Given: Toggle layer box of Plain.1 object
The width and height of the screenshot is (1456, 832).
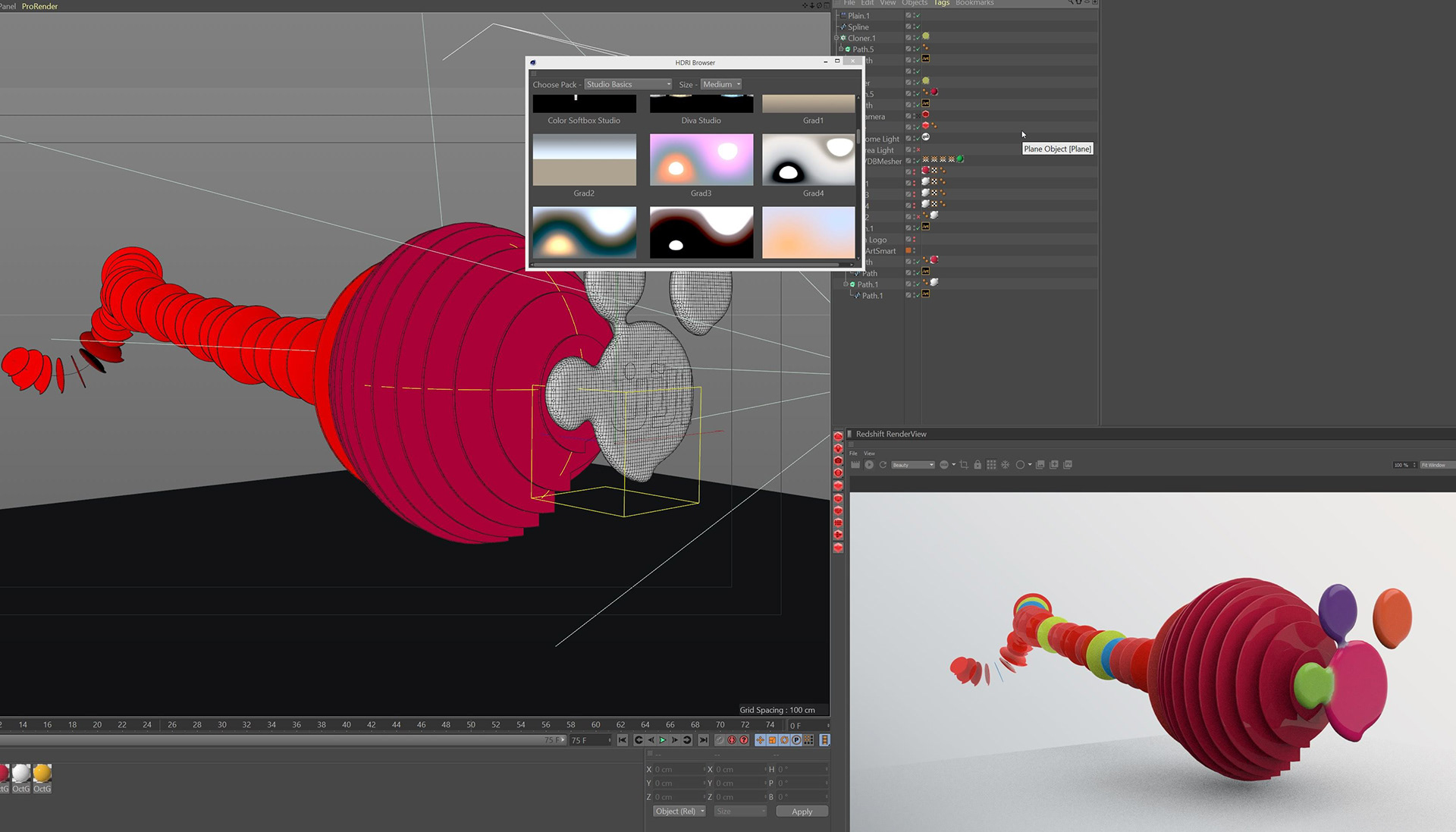Looking at the screenshot, I should tap(908, 15).
